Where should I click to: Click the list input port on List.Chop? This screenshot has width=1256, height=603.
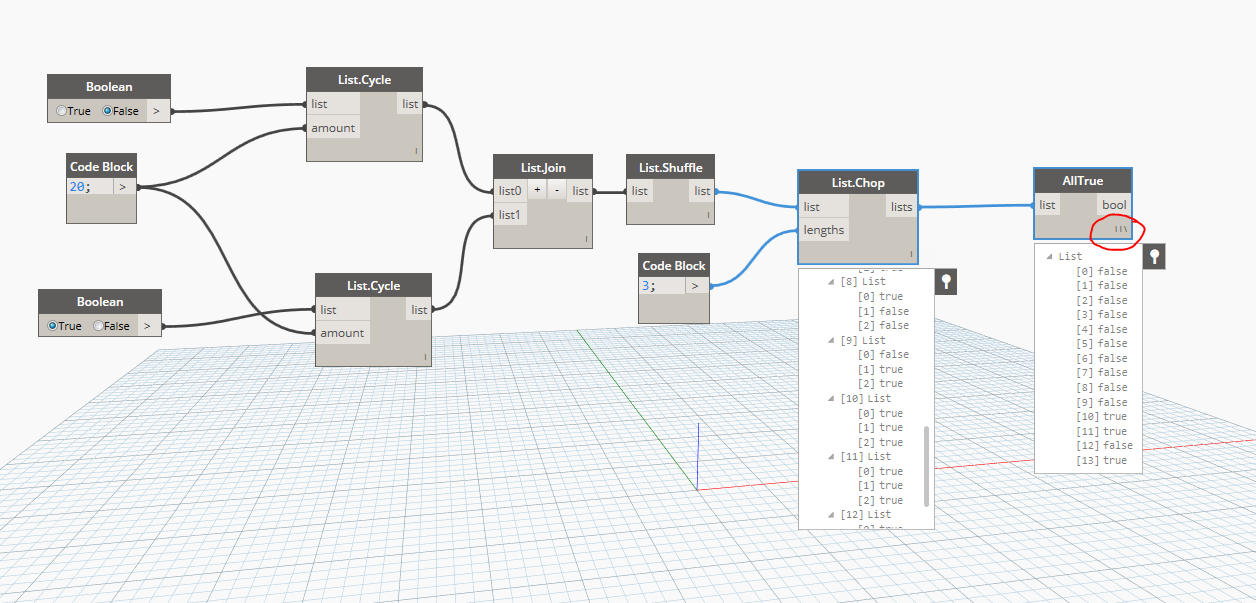(x=823, y=207)
